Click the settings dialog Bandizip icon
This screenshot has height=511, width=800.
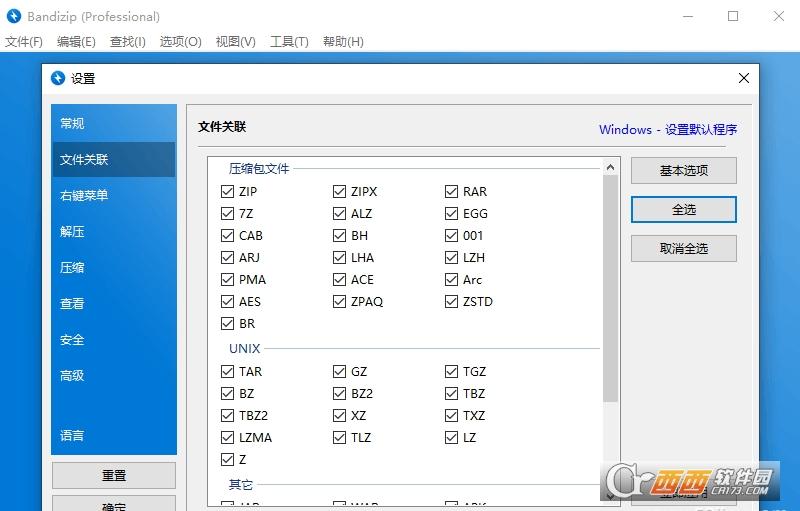58,78
